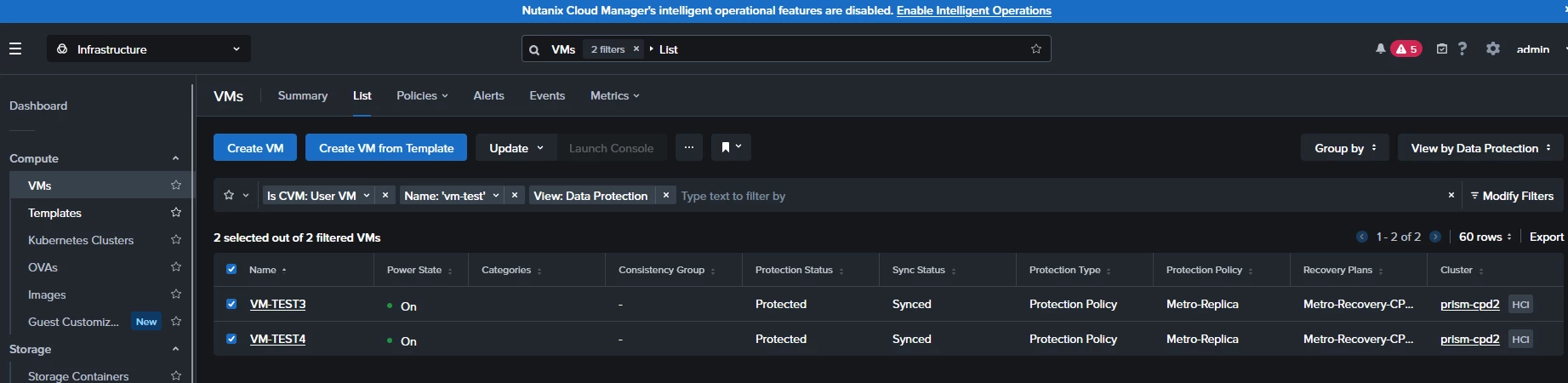The height and width of the screenshot is (383, 1568).
Task: Switch to the Events tab
Action: (x=547, y=95)
